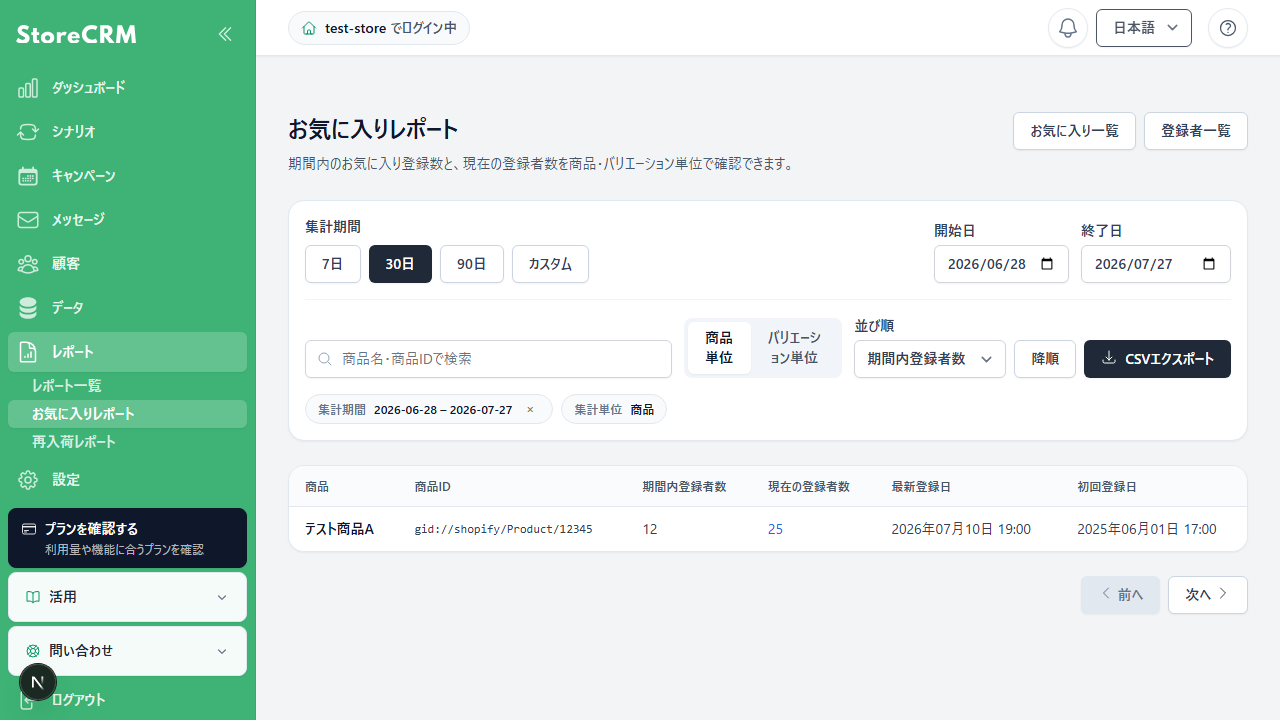
Task: Open お気に入りレポート submenu item
Action: [x=127, y=414]
